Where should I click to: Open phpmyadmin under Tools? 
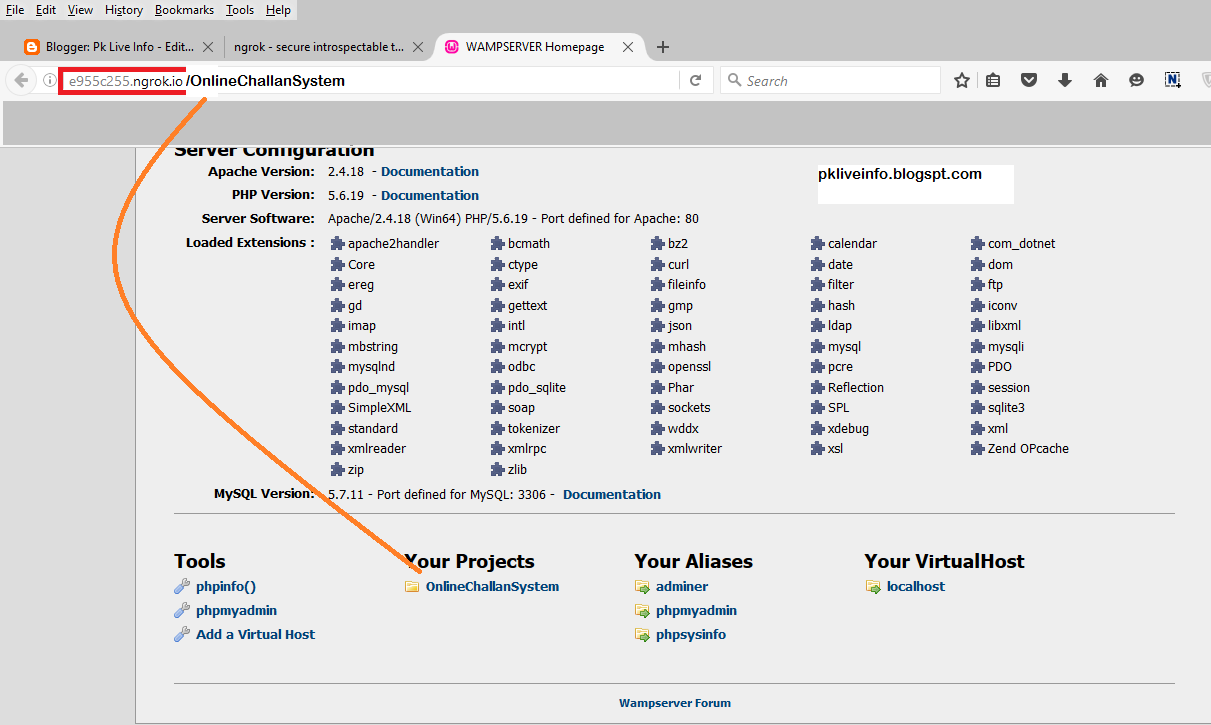237,611
